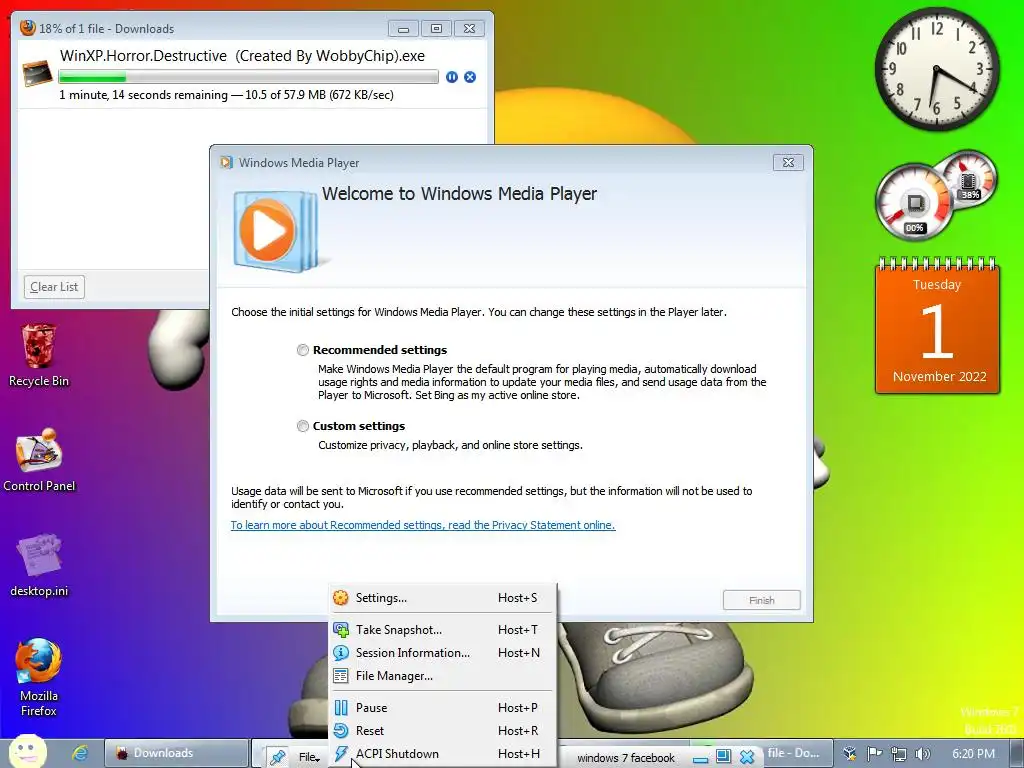Viewport: 1024px width, 768px height.
Task: Click VM toolbar minimize icon
Action: click(701, 758)
